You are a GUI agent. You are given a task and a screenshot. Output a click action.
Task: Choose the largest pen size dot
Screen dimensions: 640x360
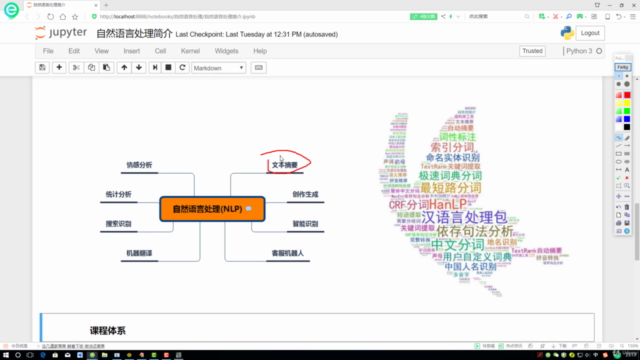[627, 84]
